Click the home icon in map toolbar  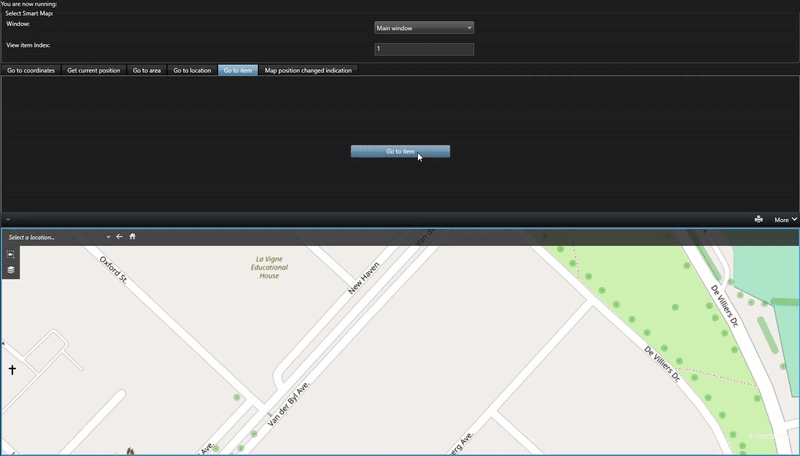[132, 237]
